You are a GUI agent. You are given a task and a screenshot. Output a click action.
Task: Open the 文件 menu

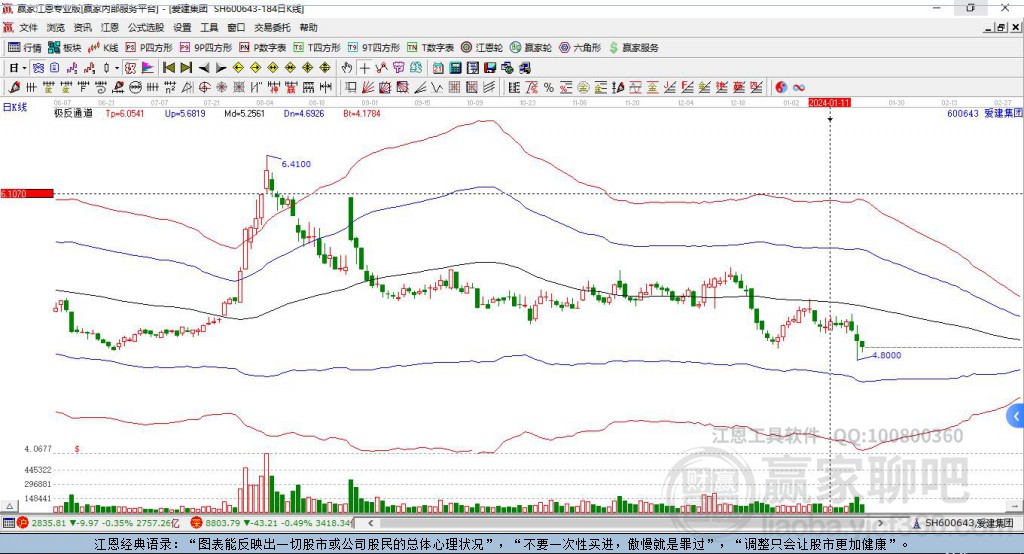click(x=28, y=27)
